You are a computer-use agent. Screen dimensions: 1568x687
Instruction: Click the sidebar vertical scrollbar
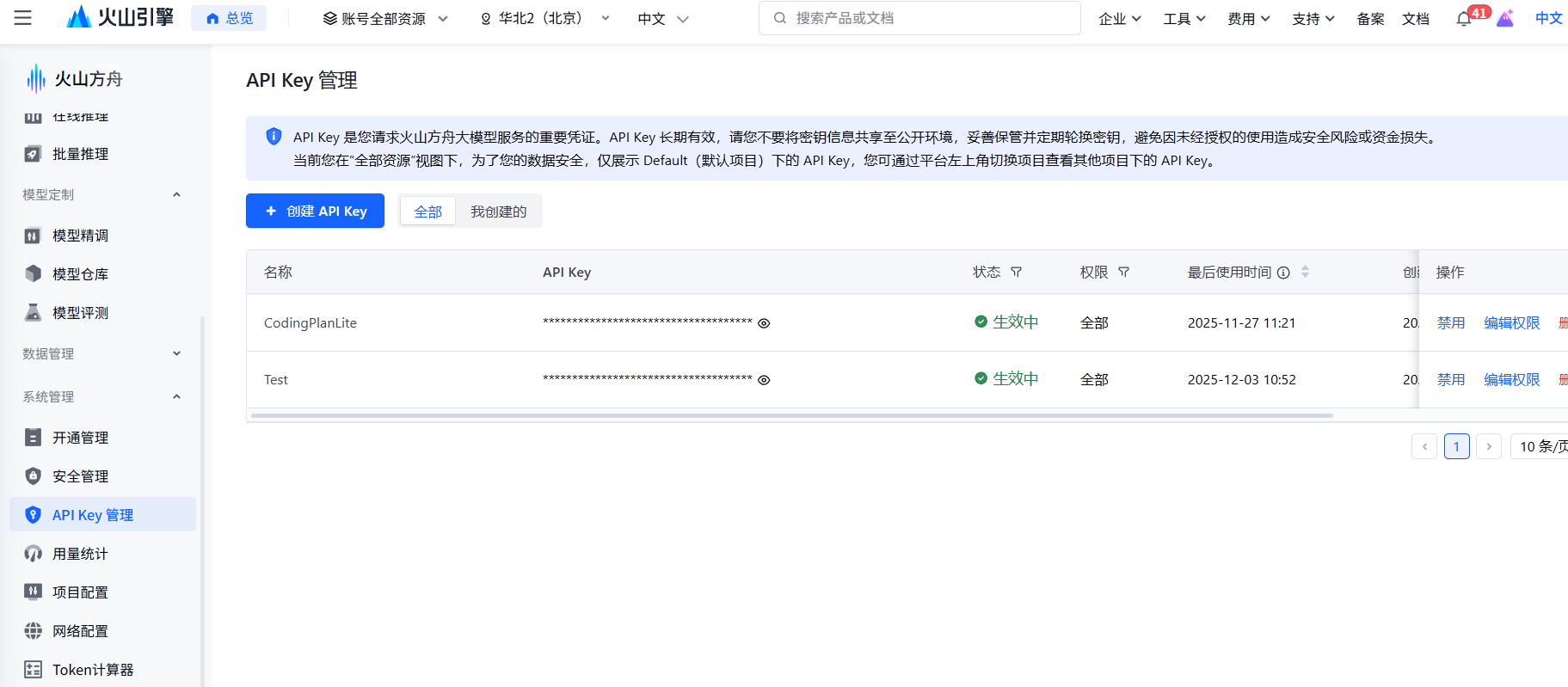coord(202,501)
